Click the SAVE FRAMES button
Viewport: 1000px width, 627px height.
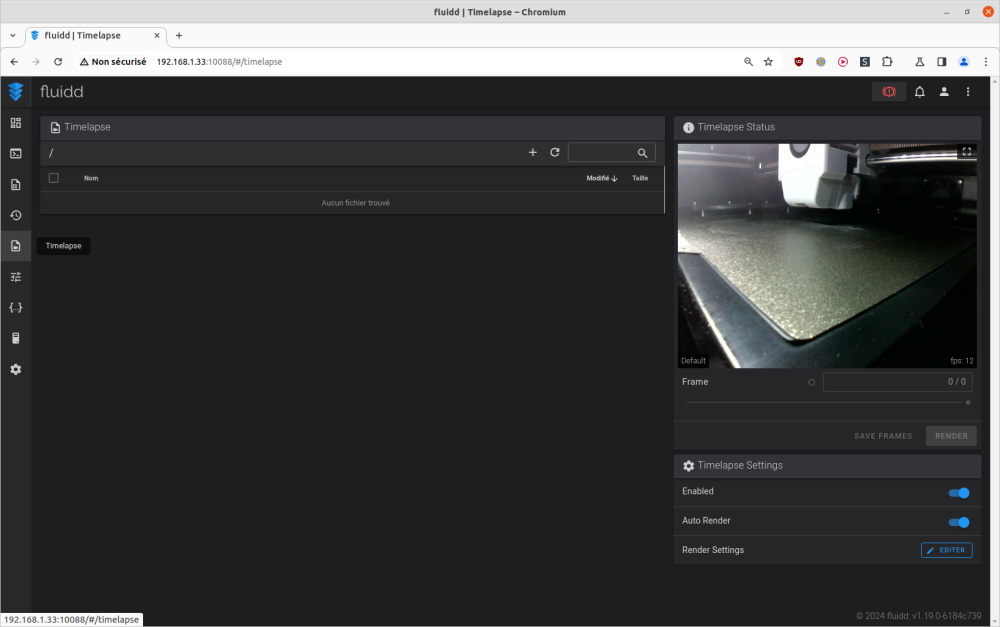[x=883, y=436]
